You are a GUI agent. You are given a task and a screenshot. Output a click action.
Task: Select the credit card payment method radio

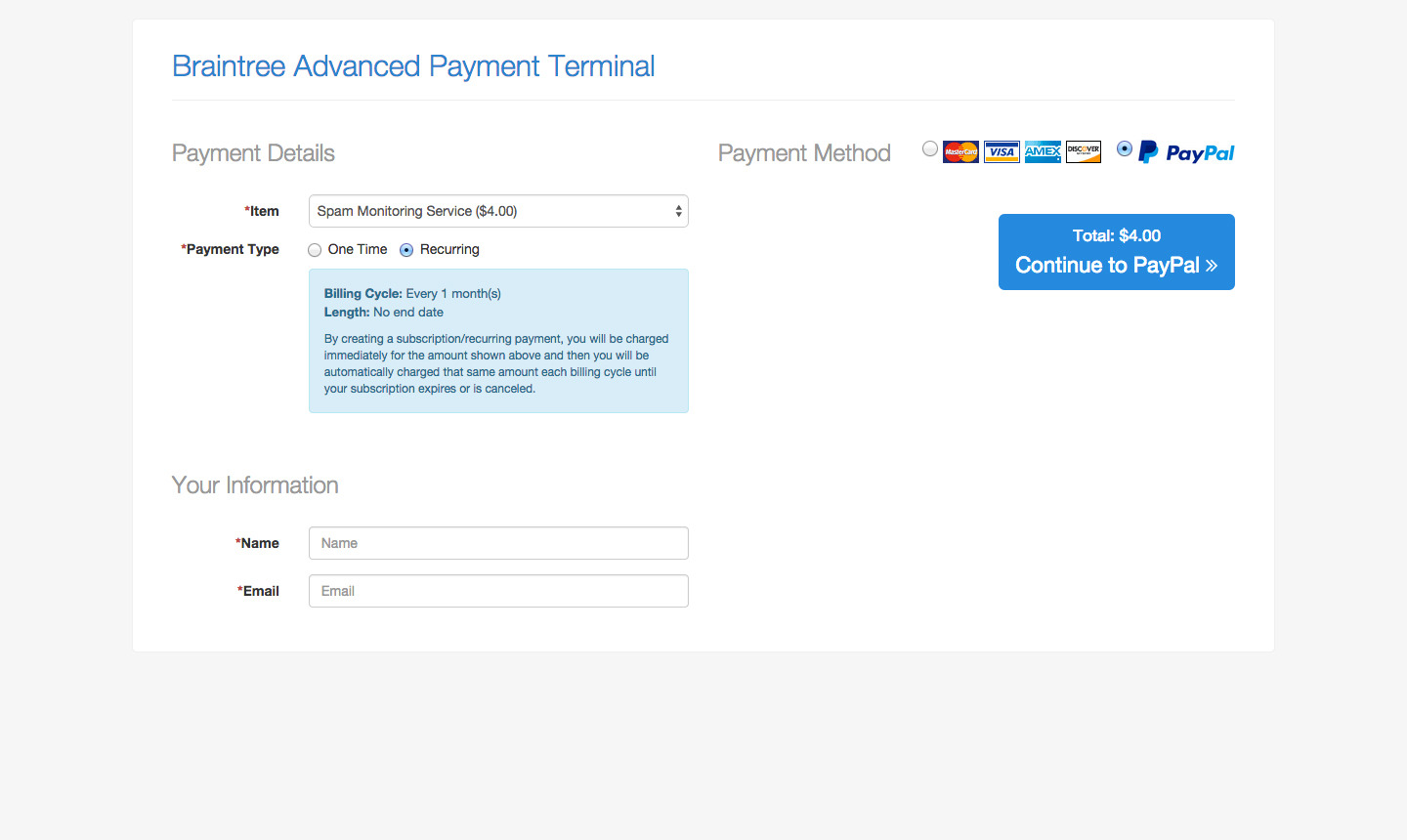pyautogui.click(x=930, y=148)
